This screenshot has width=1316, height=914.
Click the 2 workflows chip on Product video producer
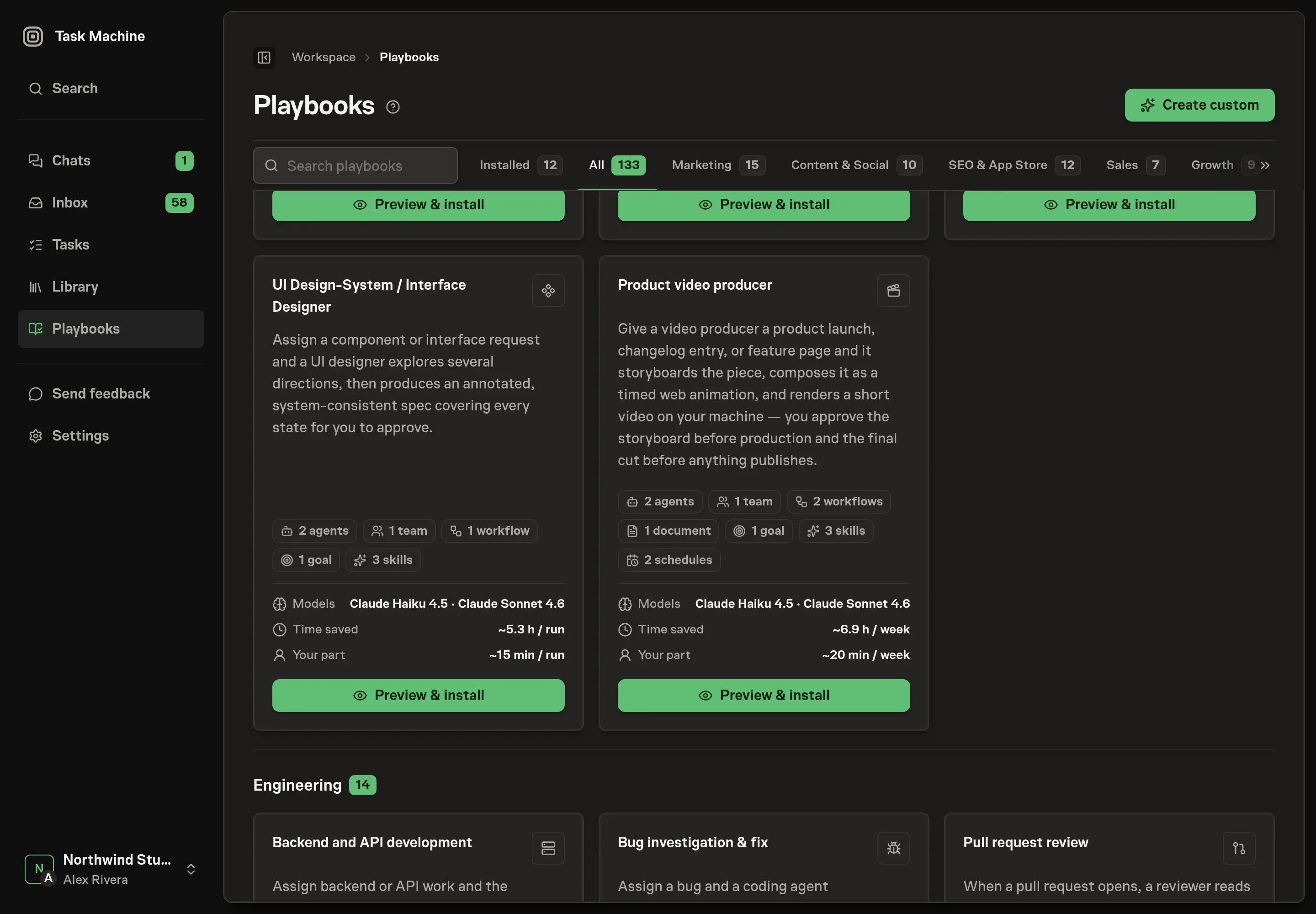tap(839, 502)
